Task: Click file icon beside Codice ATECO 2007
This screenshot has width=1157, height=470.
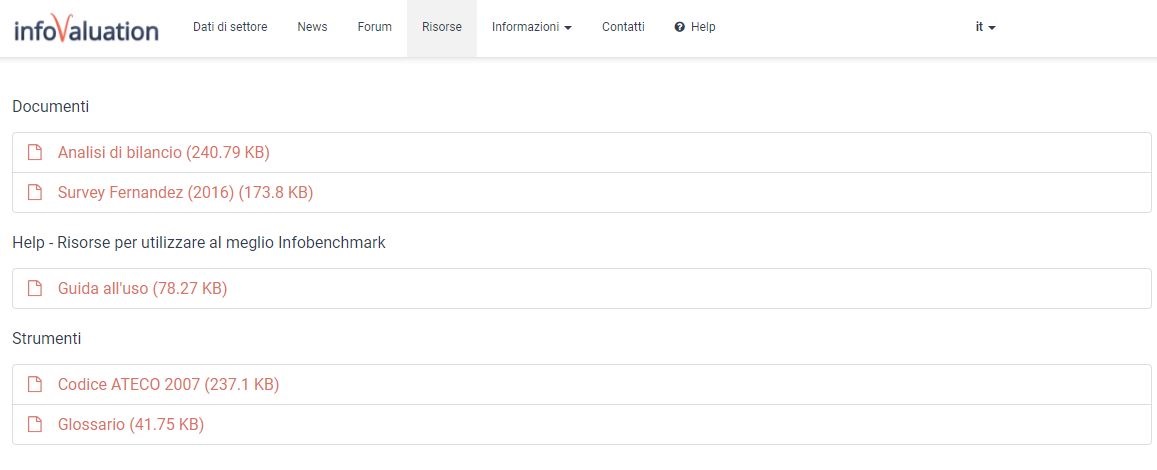Action: click(34, 384)
